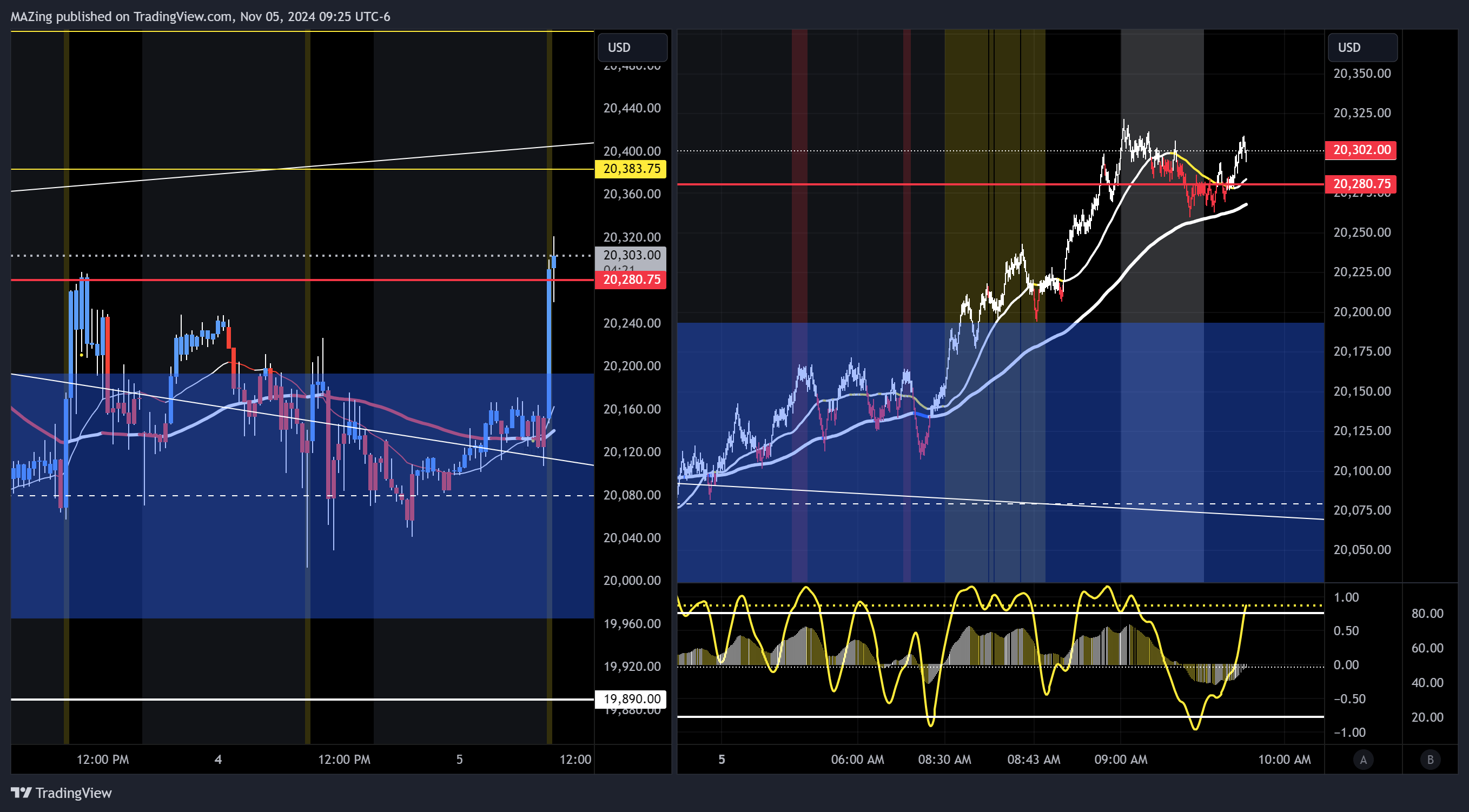Click the 20,050.00 price axis value
1469x812 pixels.
point(1362,550)
